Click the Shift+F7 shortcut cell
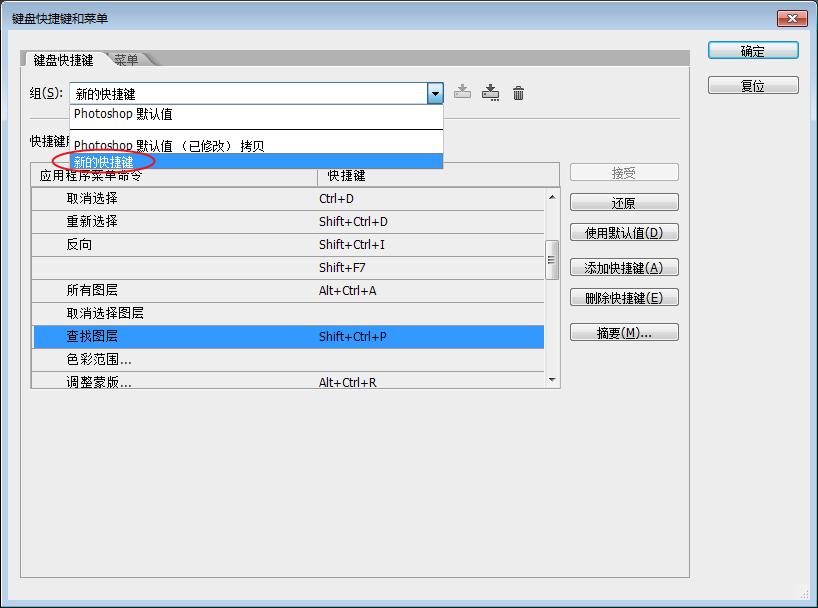The height and width of the screenshot is (608, 818). click(x=342, y=268)
